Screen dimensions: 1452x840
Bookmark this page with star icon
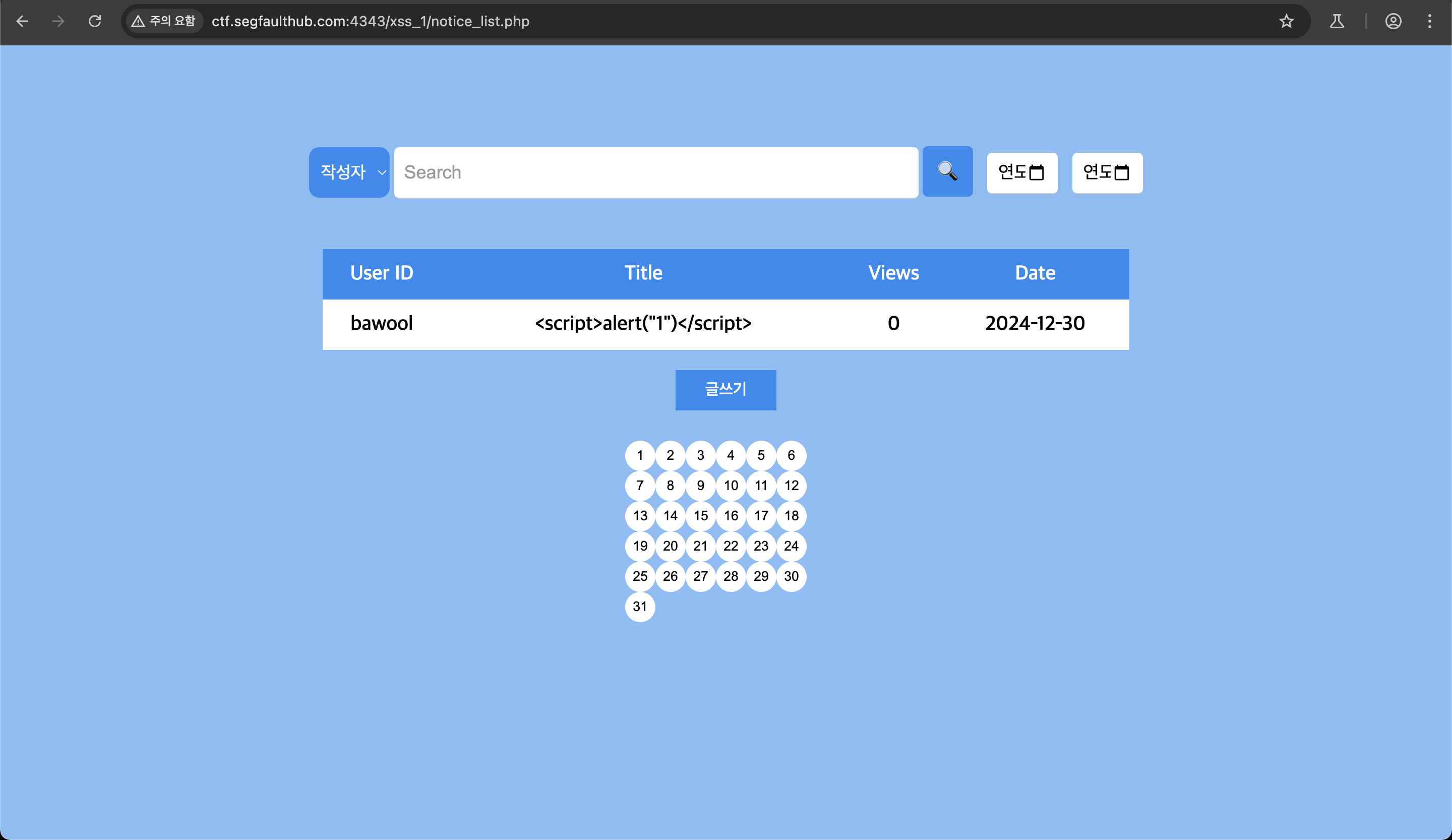coord(1286,21)
